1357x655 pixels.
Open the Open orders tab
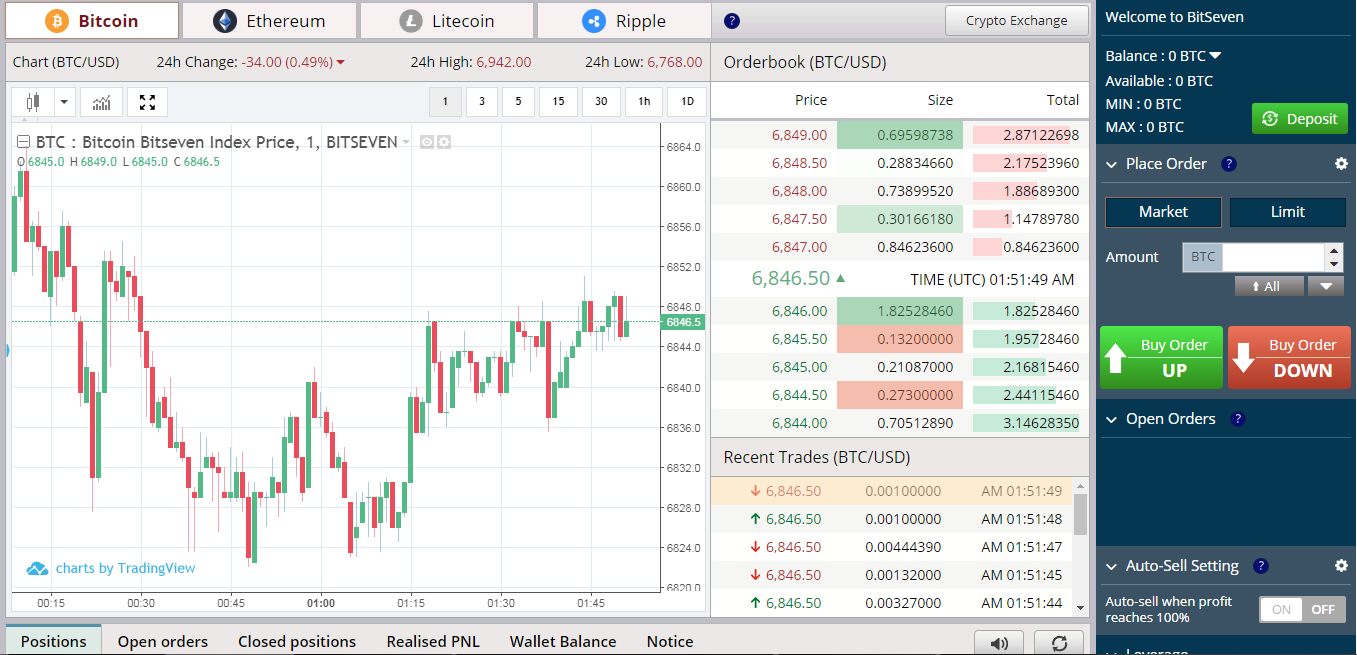point(163,642)
